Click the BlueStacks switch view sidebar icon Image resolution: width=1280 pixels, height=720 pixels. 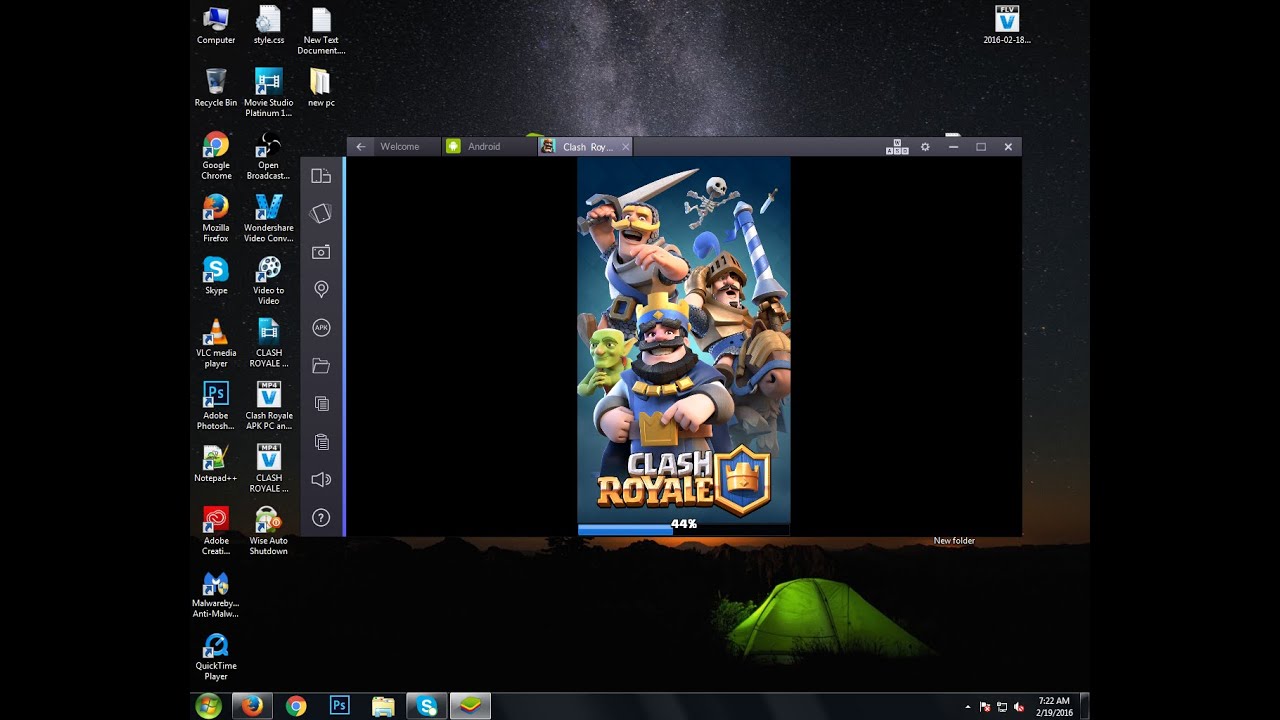[x=321, y=176]
